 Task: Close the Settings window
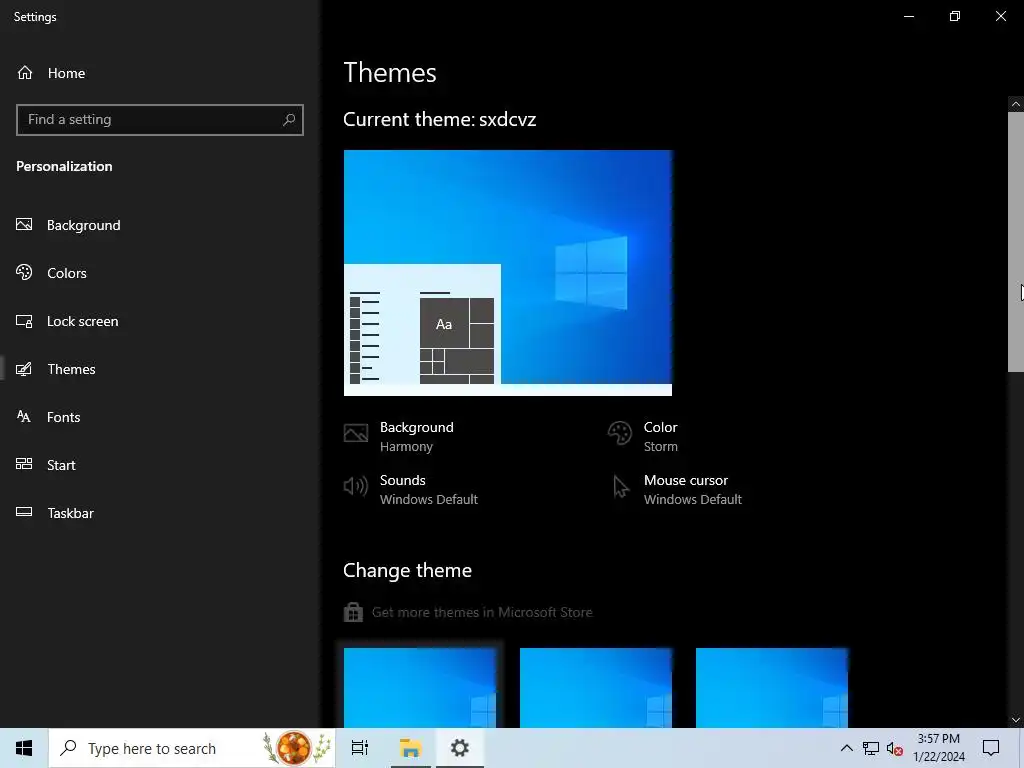point(1000,16)
